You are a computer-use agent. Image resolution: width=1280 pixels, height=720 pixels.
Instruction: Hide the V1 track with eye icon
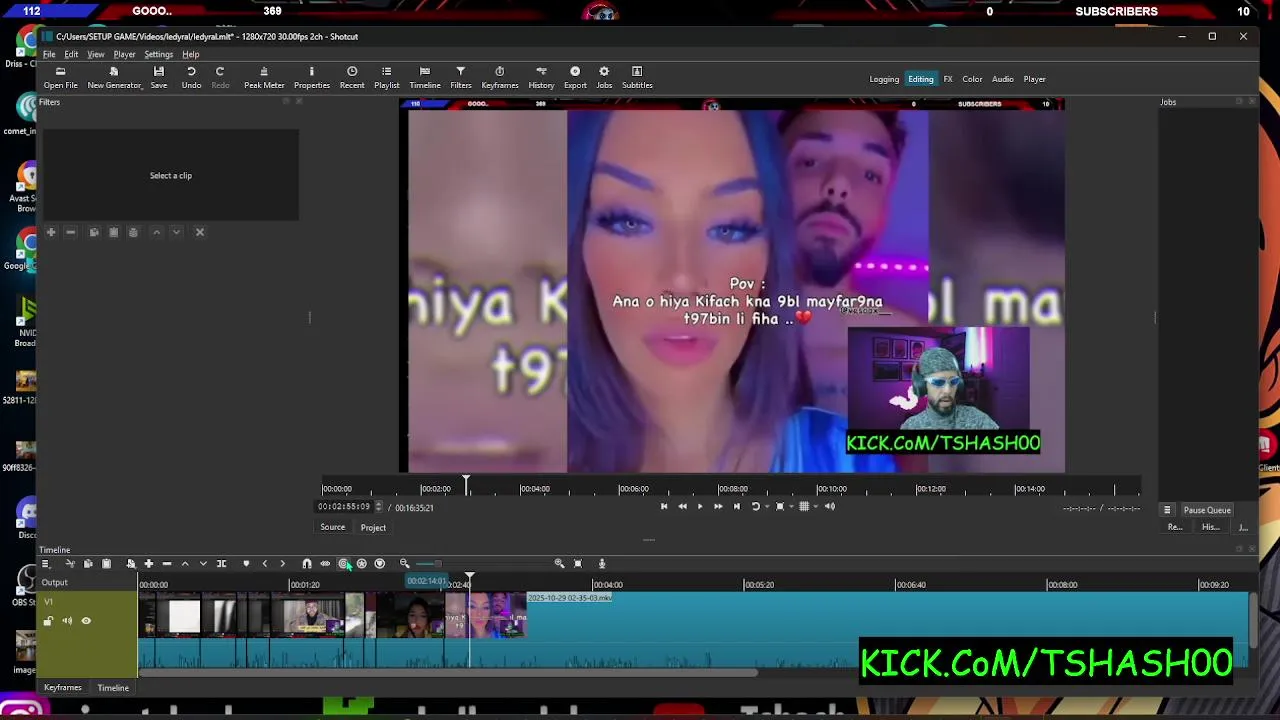[86, 621]
